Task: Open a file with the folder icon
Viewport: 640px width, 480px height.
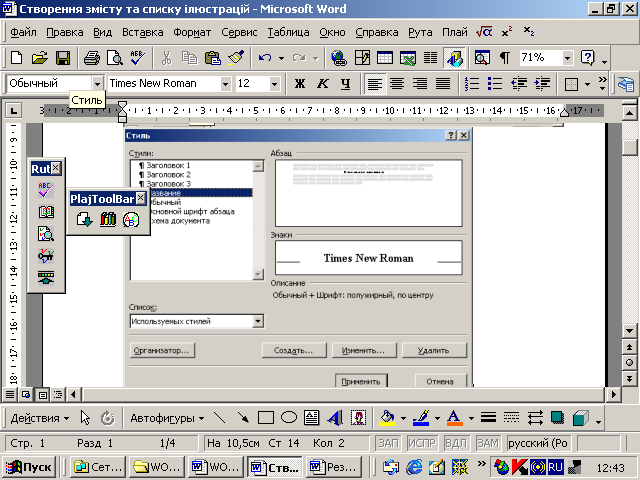Action: (40, 58)
